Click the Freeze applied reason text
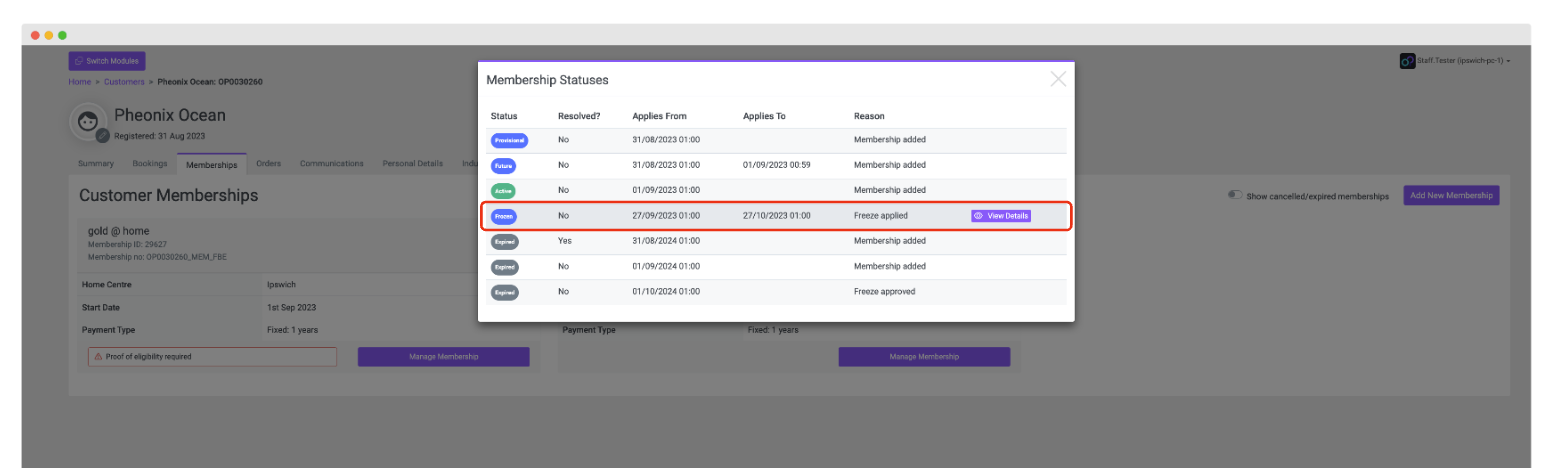Viewport: 1552px width, 468px height. click(x=881, y=215)
